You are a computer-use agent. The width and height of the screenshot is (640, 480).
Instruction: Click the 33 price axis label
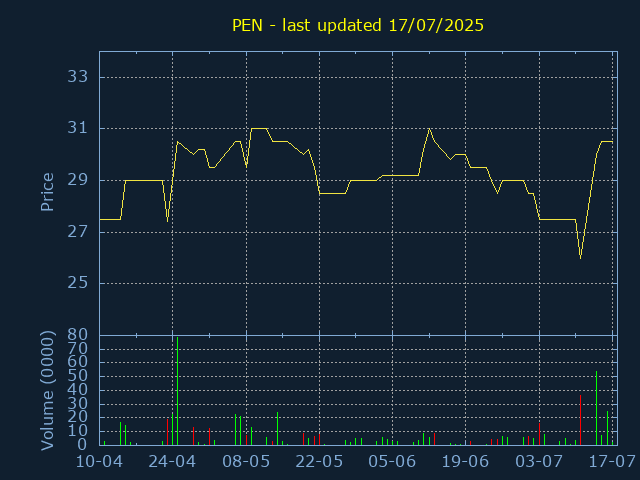click(x=78, y=76)
